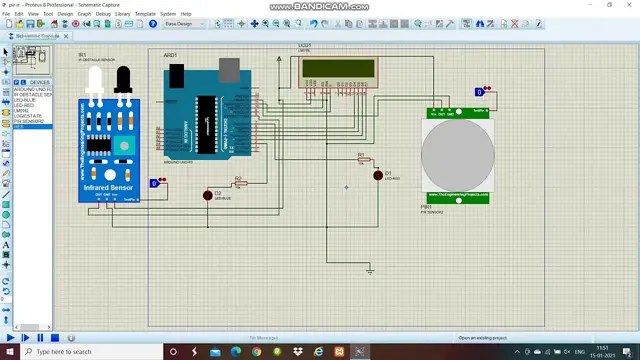
Task: Click the Windows search box in taskbar
Action: point(91,352)
